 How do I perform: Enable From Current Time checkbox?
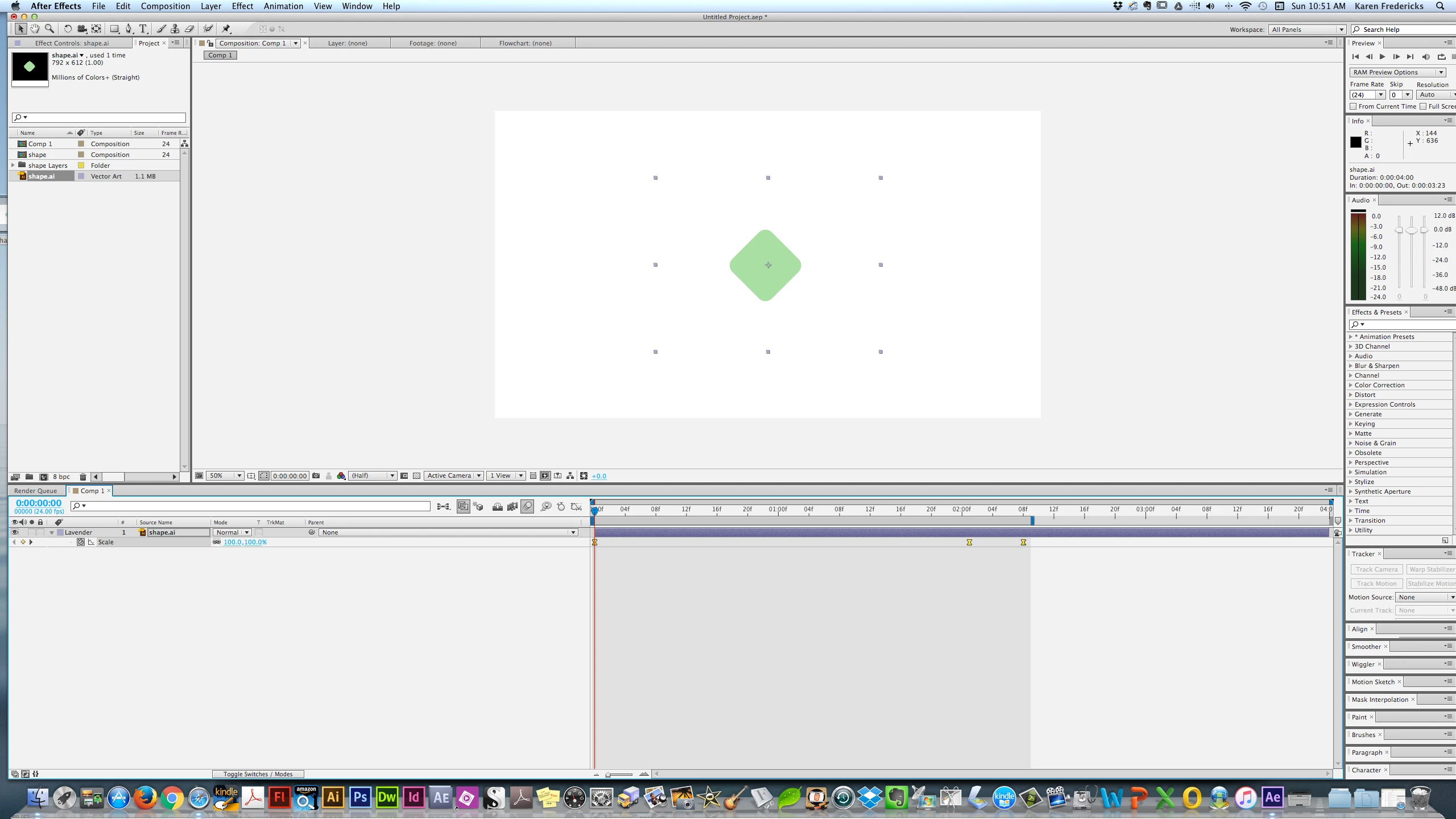(1354, 106)
